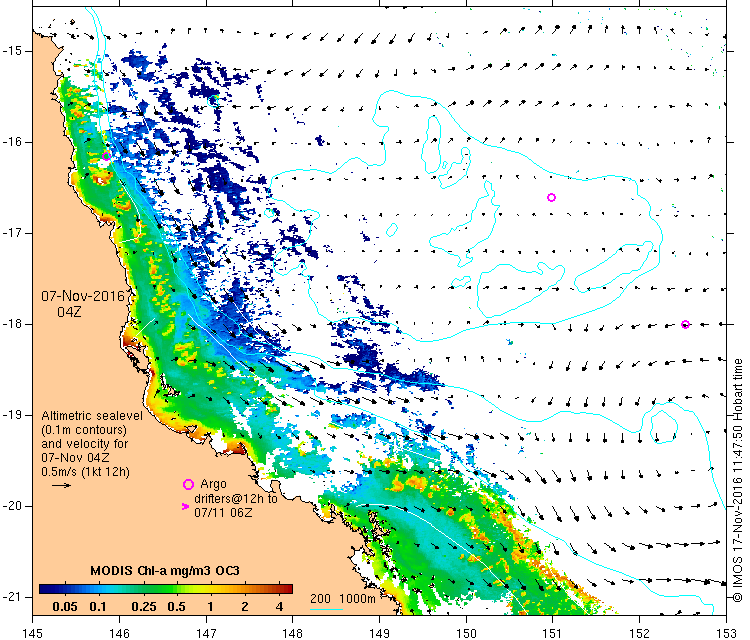Click the 147 longitude axis label

coord(206,633)
